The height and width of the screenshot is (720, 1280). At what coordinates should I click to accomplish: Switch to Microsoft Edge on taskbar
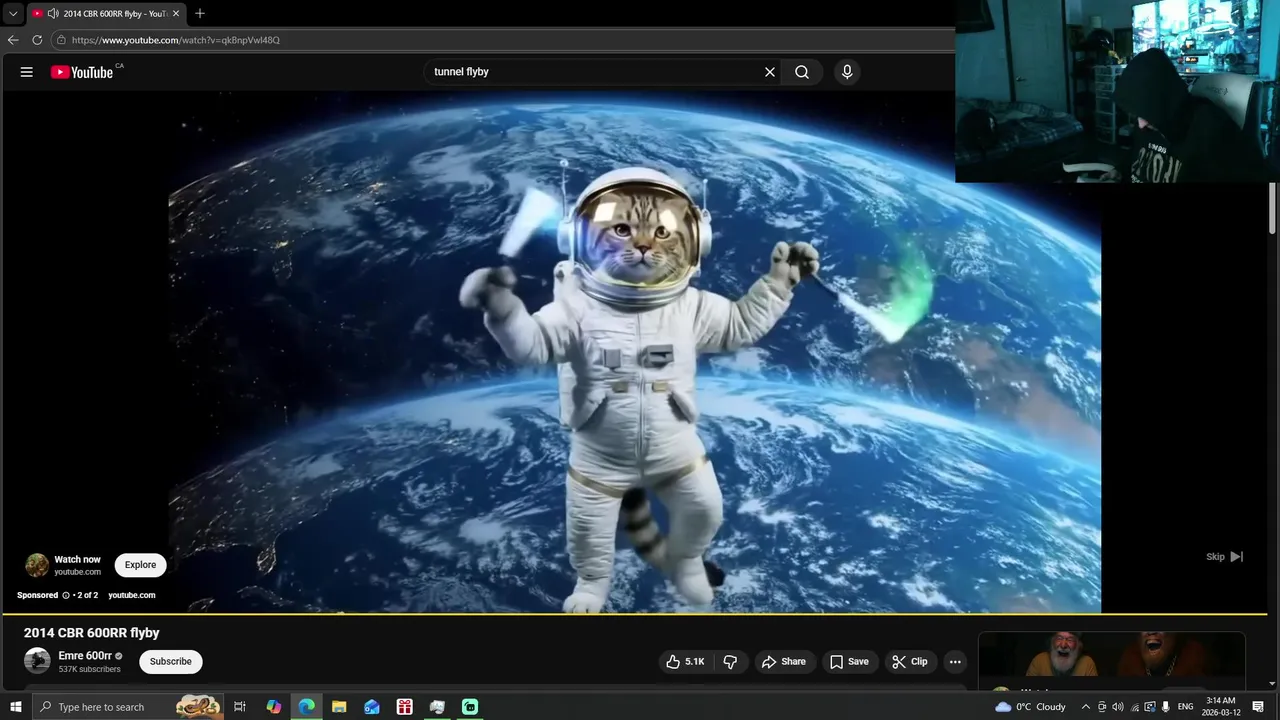coord(306,707)
